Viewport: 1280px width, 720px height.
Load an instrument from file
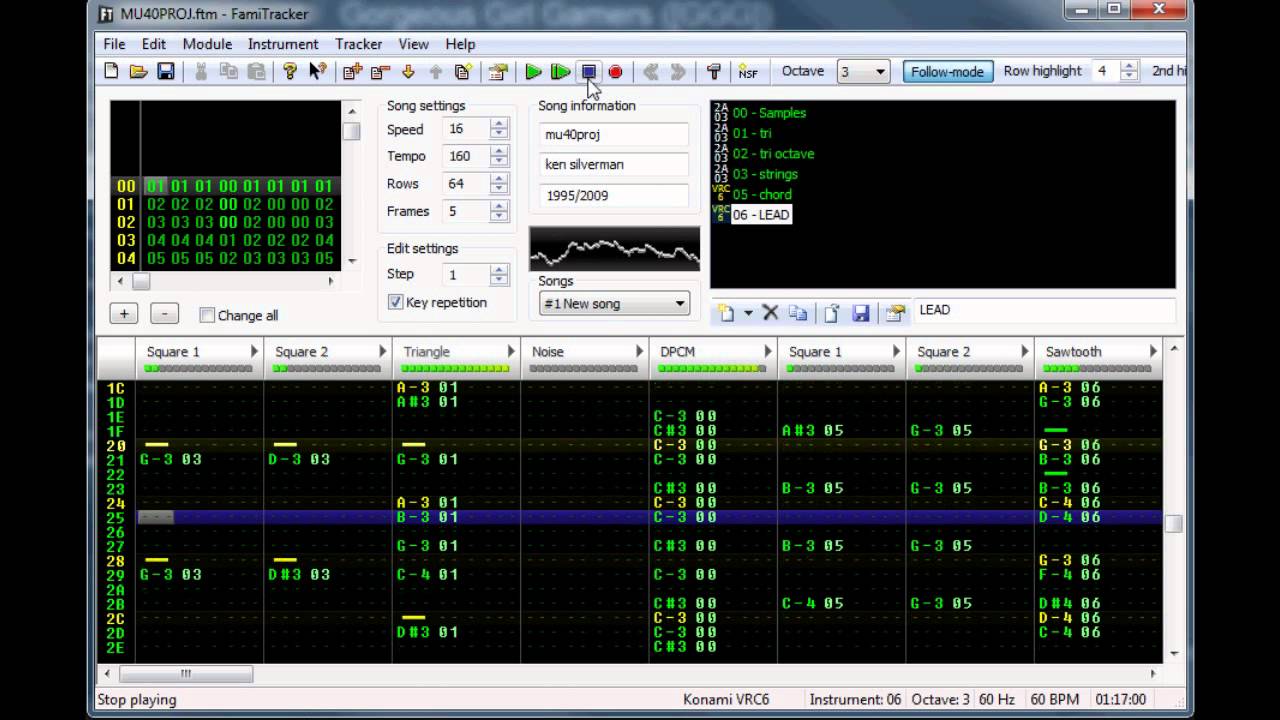(x=832, y=313)
